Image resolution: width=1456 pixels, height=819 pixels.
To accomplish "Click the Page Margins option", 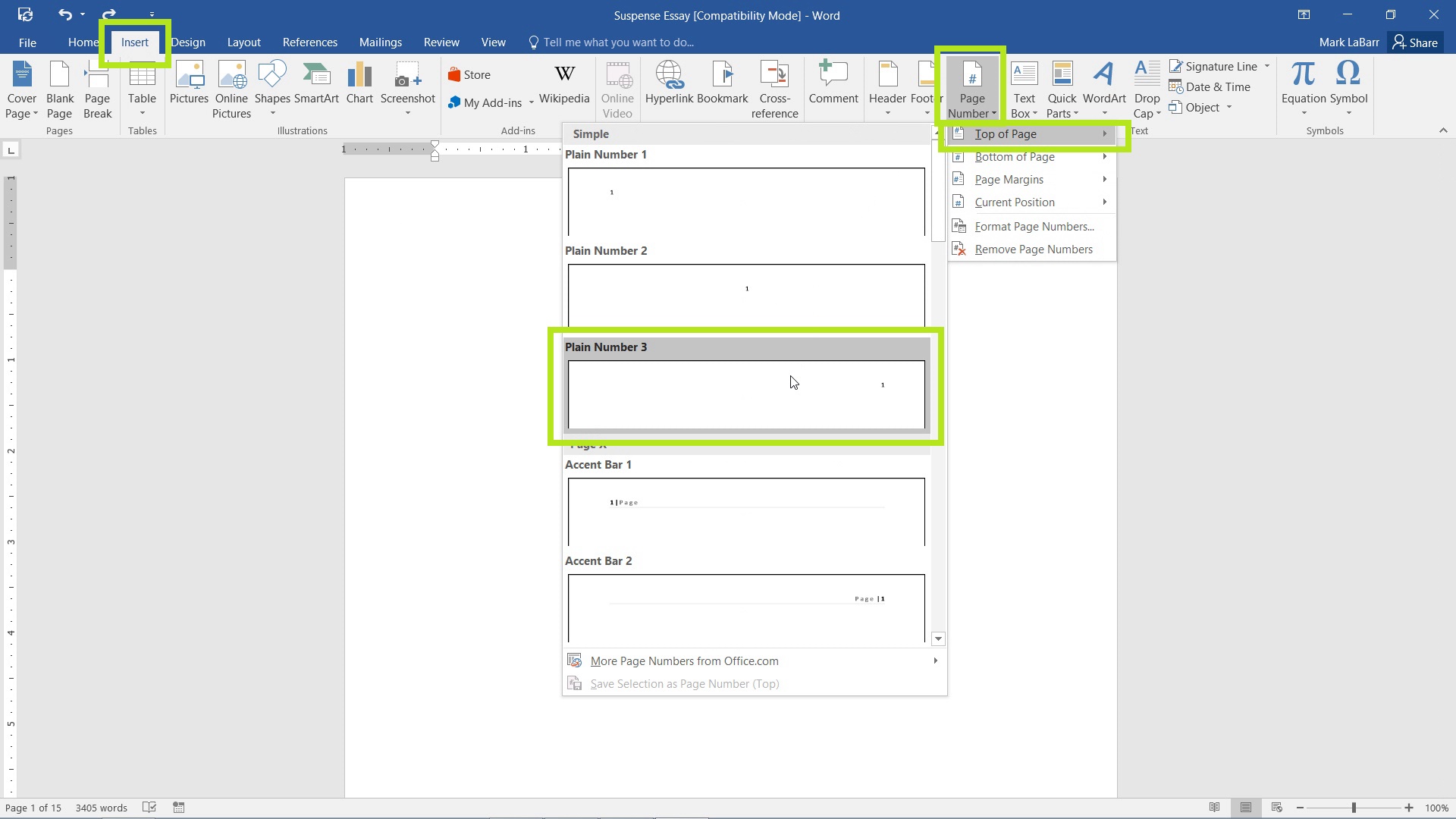I will click(1009, 179).
